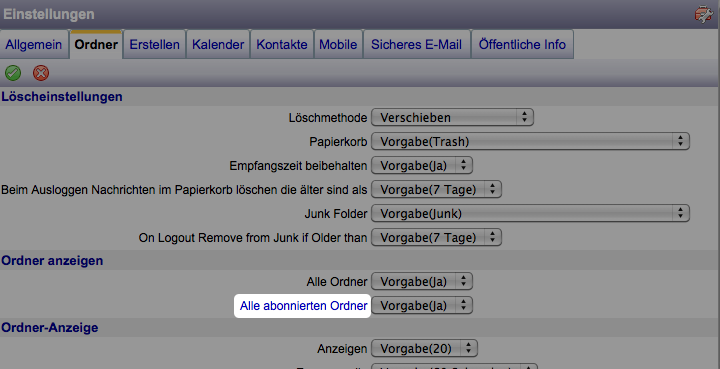Image resolution: width=720 pixels, height=369 pixels.
Task: Click the Löscheinstellungen section heading
Action: (x=62, y=97)
